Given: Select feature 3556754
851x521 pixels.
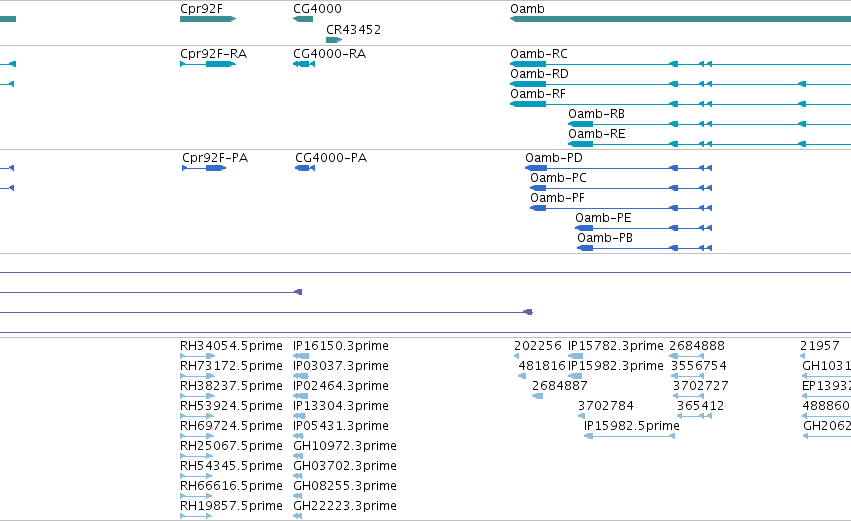Looking at the screenshot, I should 688,376.
